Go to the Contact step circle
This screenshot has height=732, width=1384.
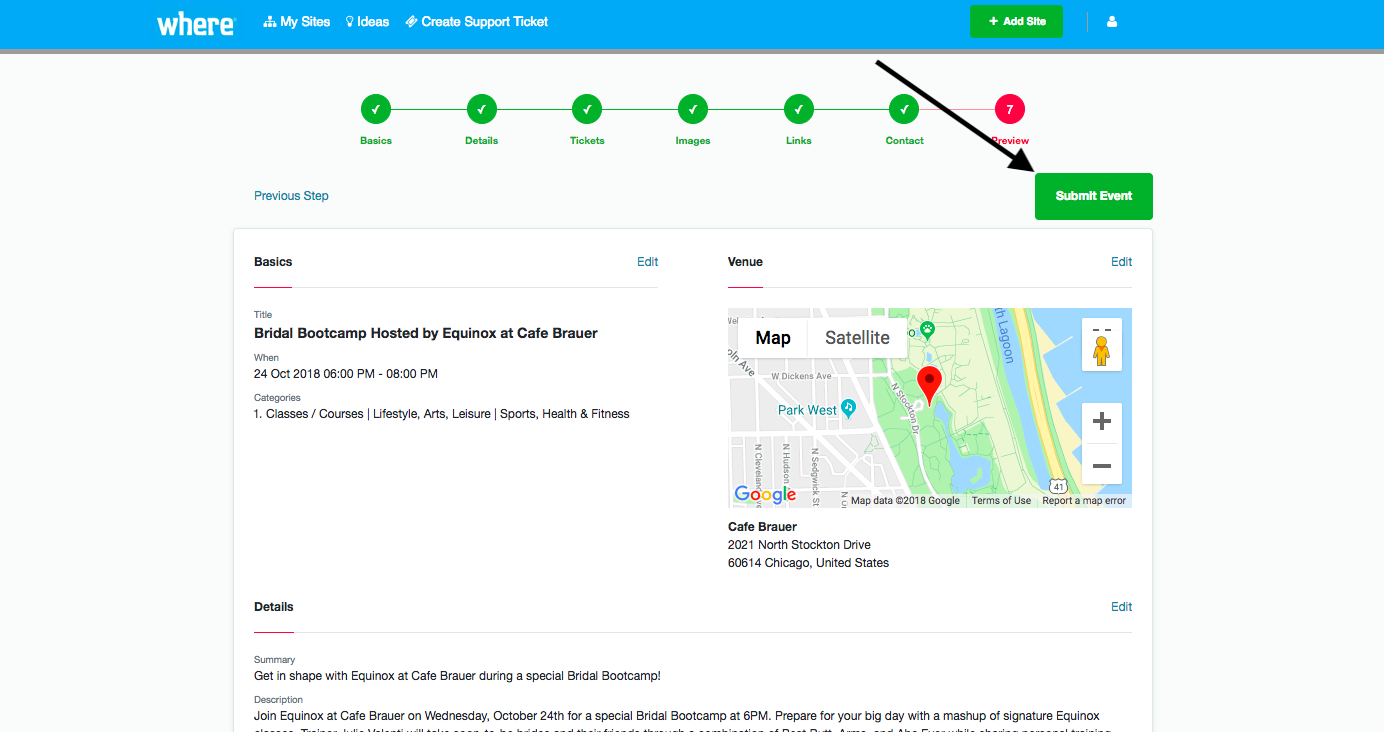(x=904, y=109)
